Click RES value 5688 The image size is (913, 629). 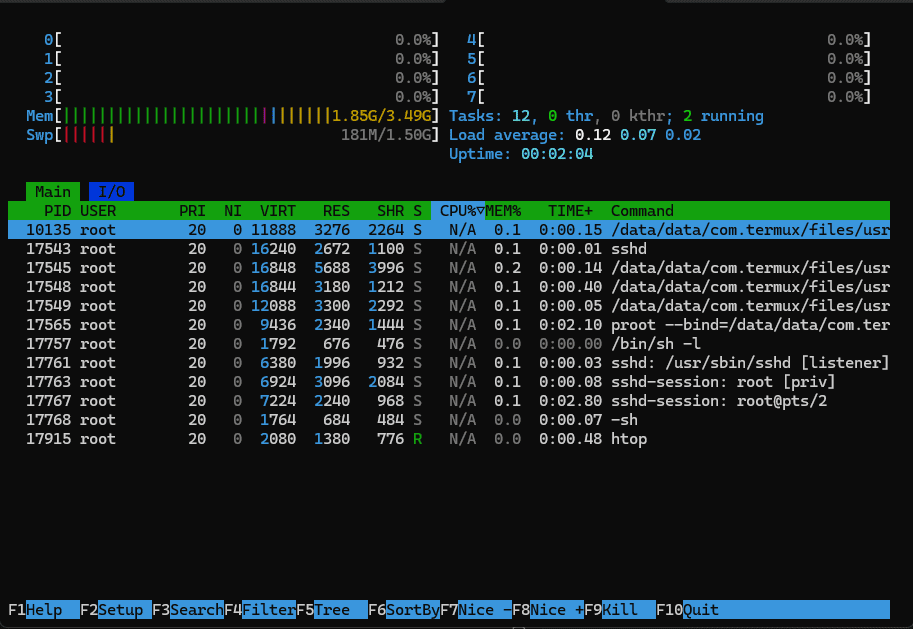332,268
